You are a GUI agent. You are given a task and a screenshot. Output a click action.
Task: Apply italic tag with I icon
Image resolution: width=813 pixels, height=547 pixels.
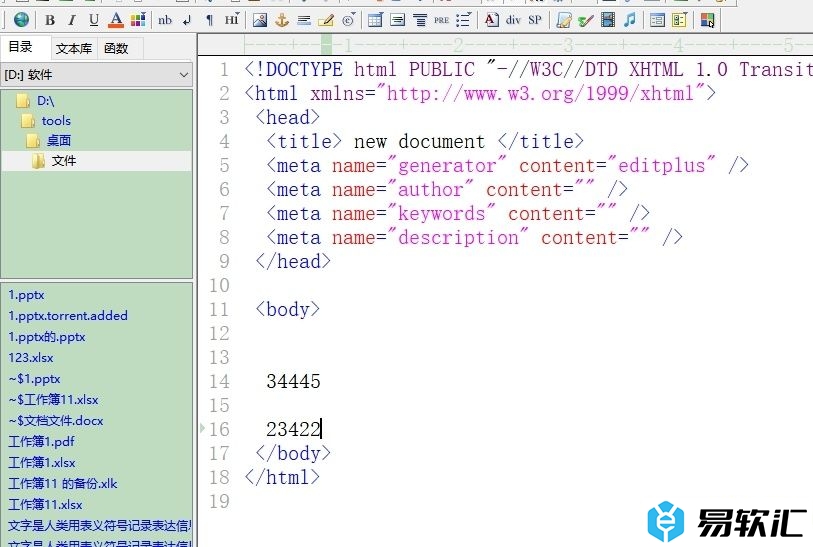tap(72, 20)
